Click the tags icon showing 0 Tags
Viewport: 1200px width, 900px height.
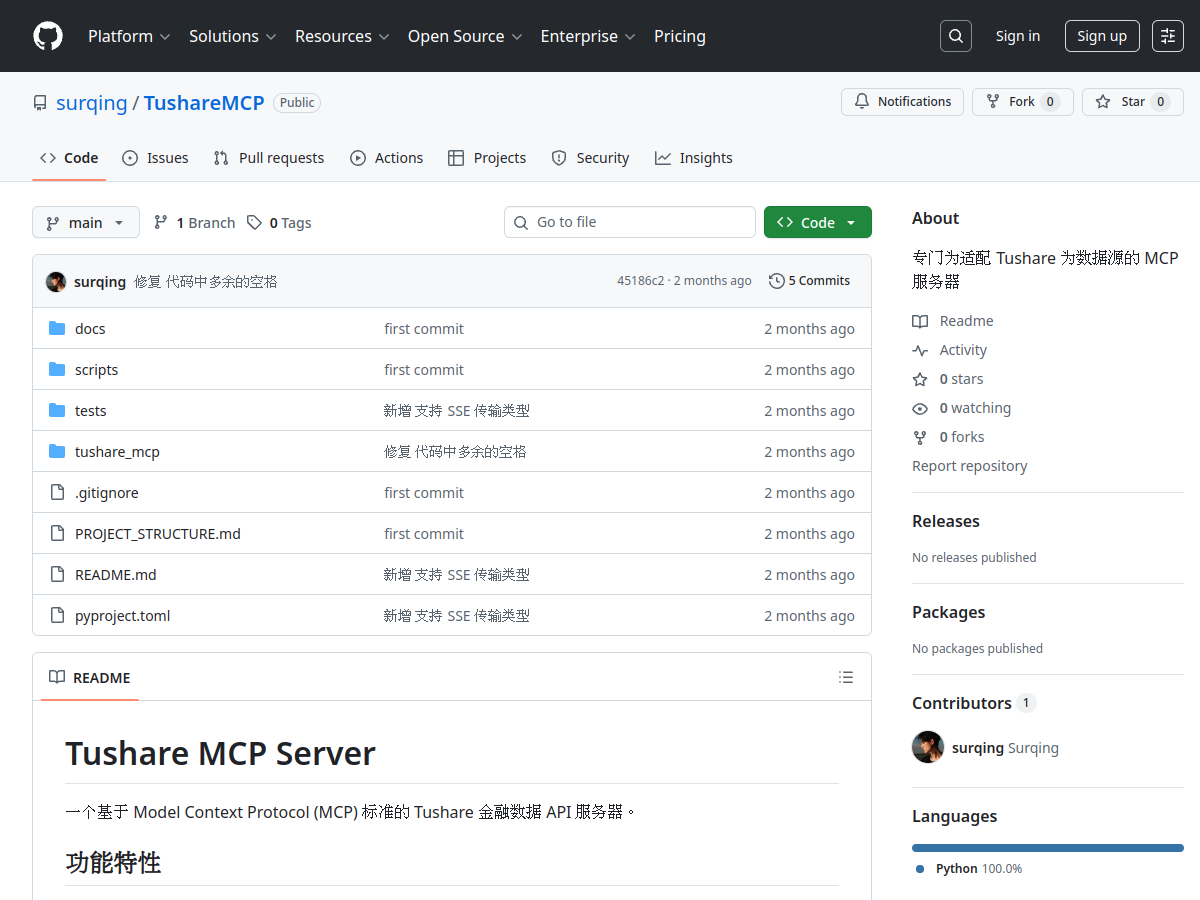tap(255, 223)
